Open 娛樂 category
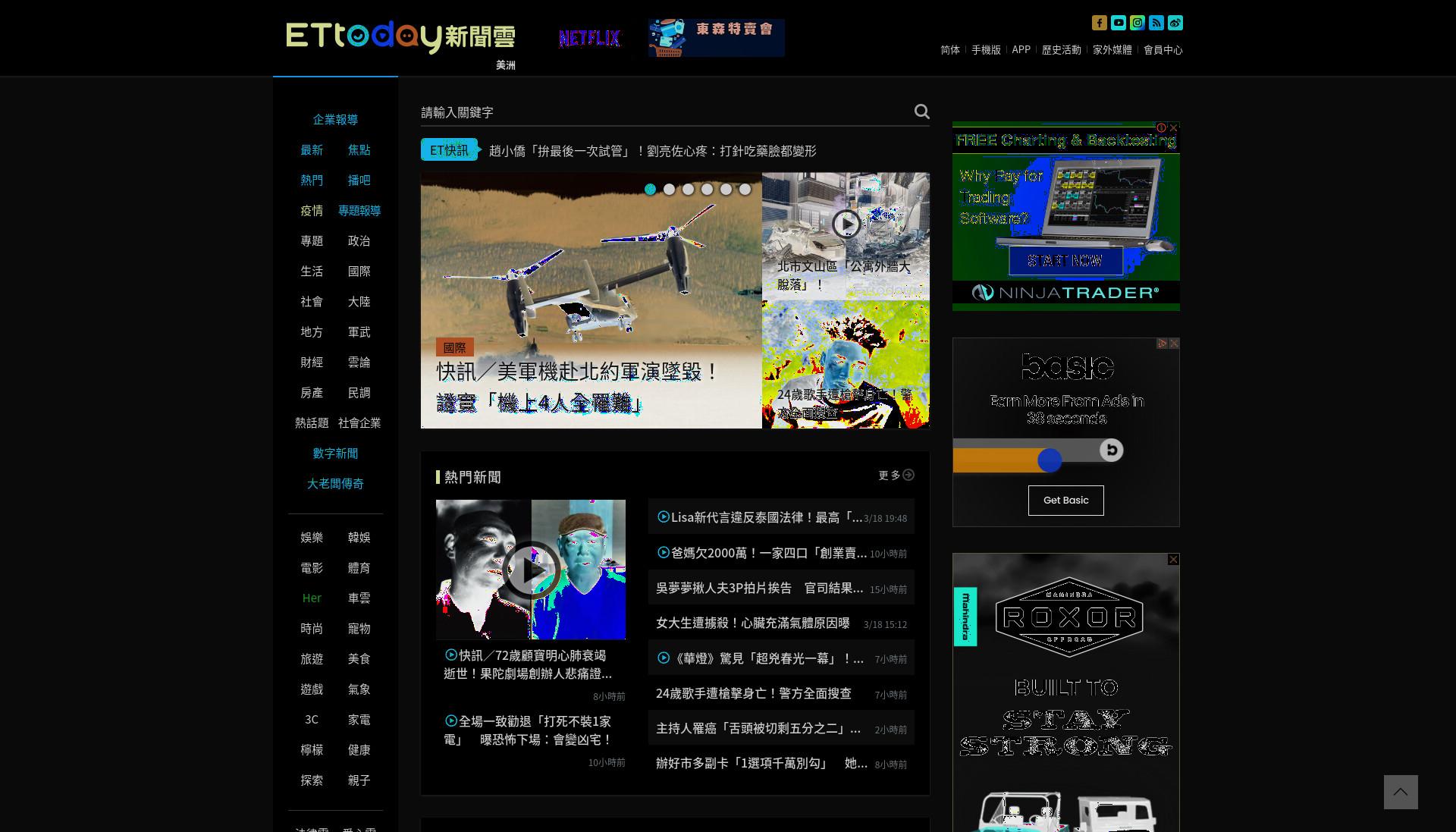Viewport: 1456px width, 832px height. click(x=312, y=538)
